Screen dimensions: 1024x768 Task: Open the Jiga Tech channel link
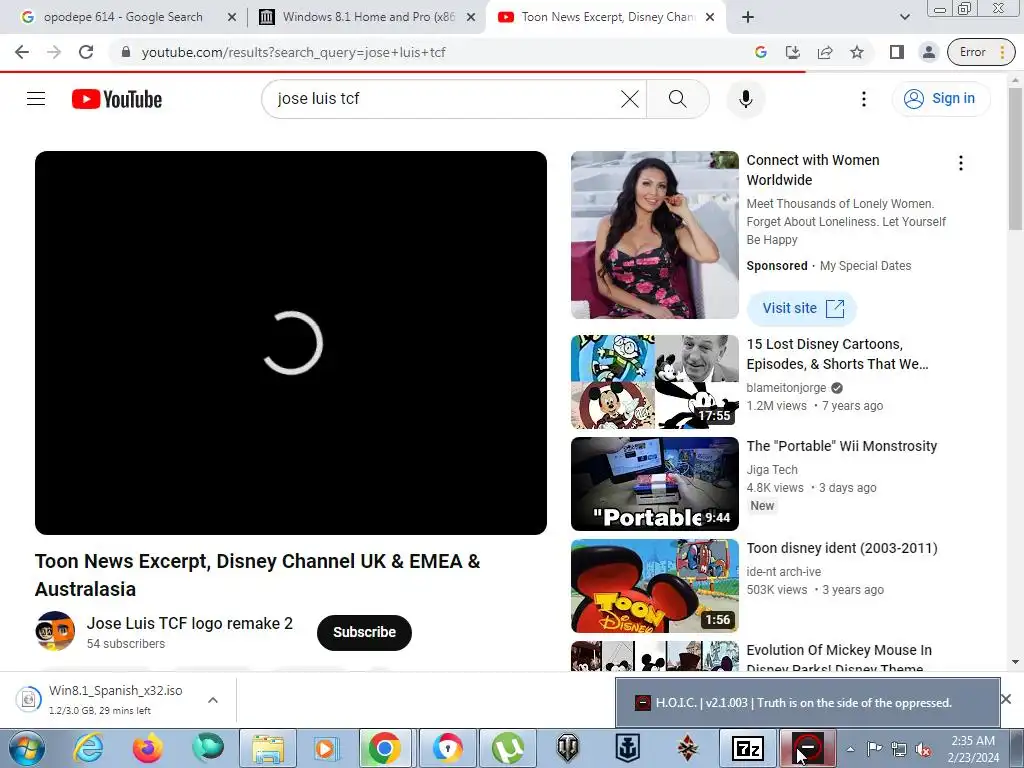click(772, 470)
